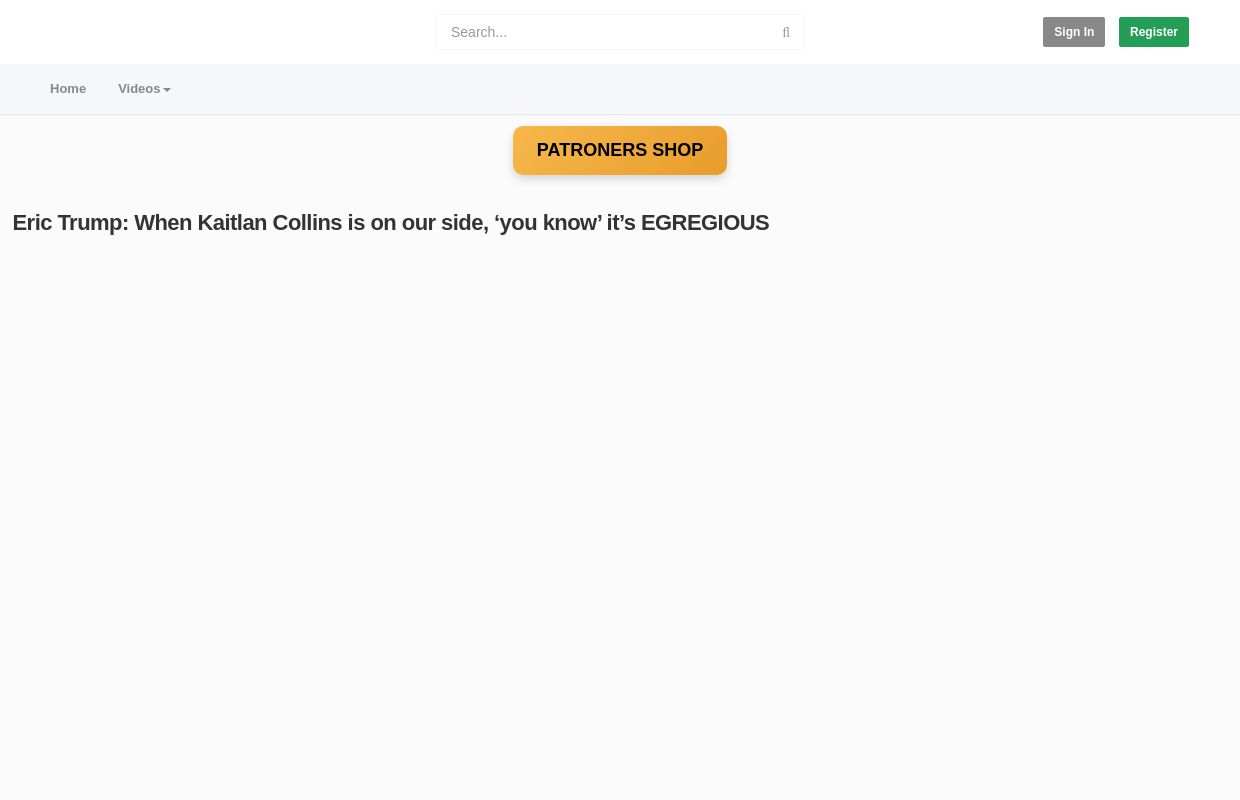Click the small arrow beside Videos
Screen dimensions: 1240x800
tap(167, 90)
